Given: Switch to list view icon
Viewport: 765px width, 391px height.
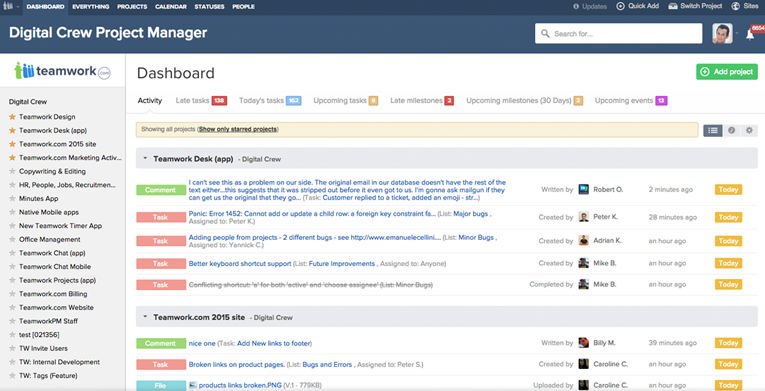Looking at the screenshot, I should pyautogui.click(x=713, y=130).
